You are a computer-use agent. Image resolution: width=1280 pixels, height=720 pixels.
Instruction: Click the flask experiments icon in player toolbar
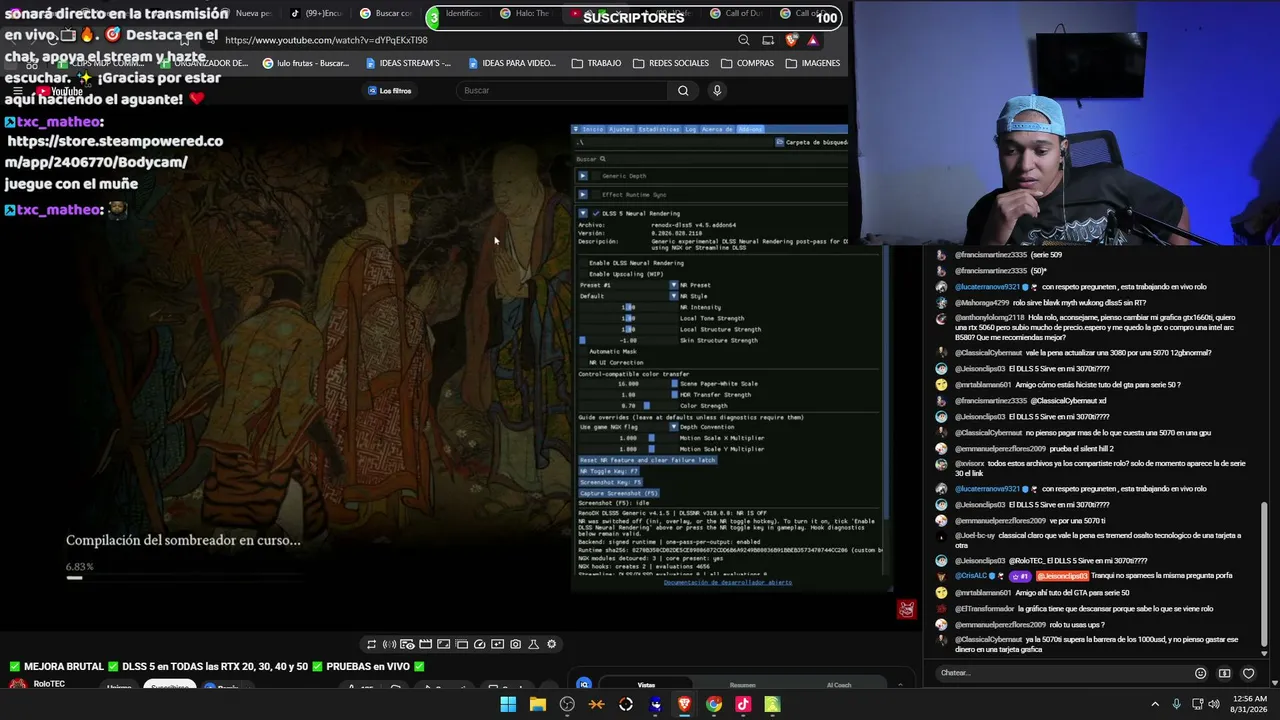(534, 645)
